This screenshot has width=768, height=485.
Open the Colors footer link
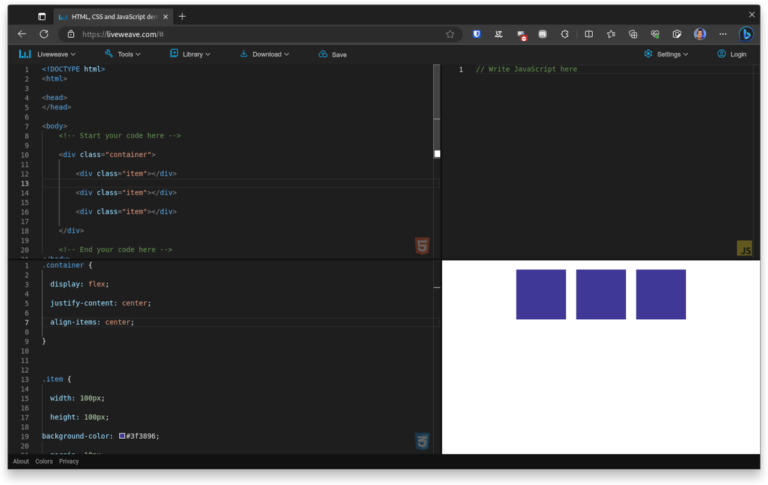click(x=44, y=461)
